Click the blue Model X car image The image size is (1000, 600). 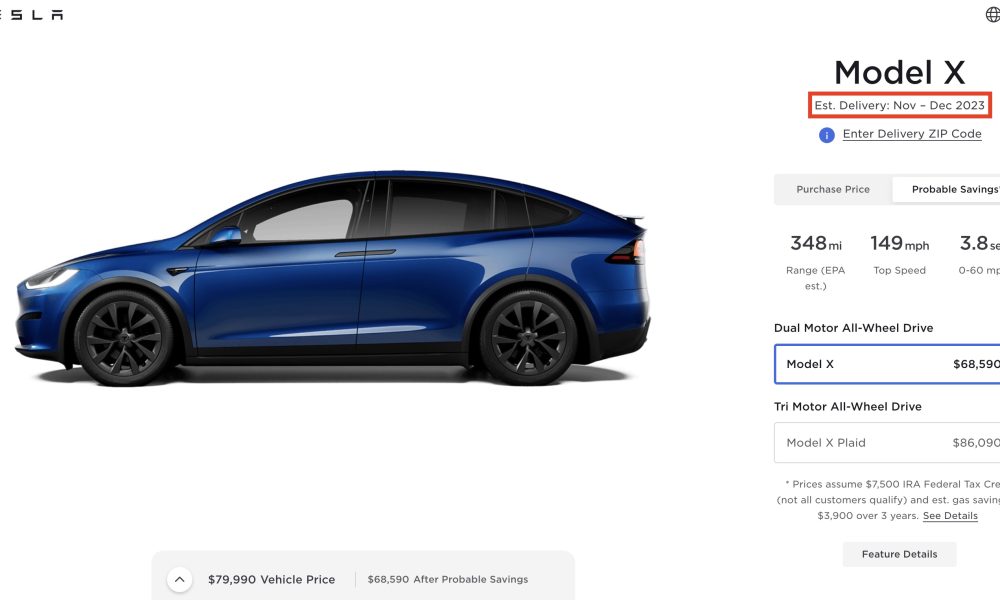[x=333, y=277]
